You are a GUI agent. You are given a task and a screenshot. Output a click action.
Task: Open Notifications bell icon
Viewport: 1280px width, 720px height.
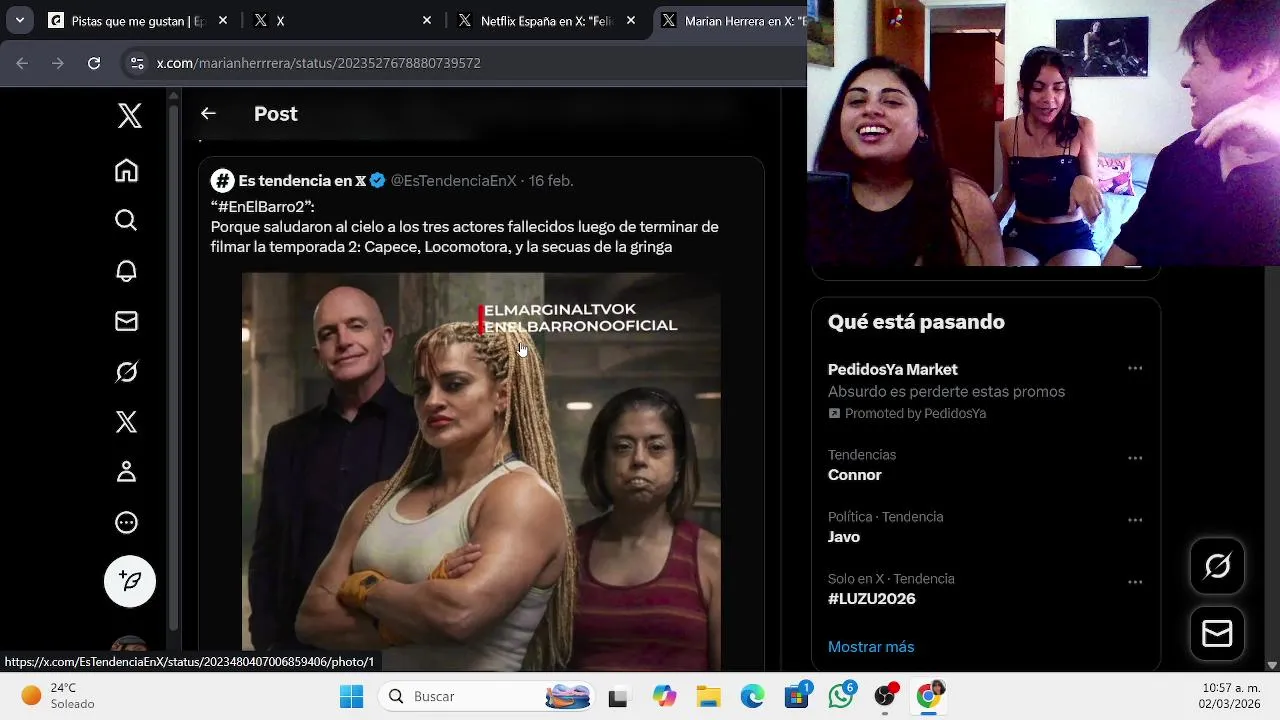pos(126,271)
